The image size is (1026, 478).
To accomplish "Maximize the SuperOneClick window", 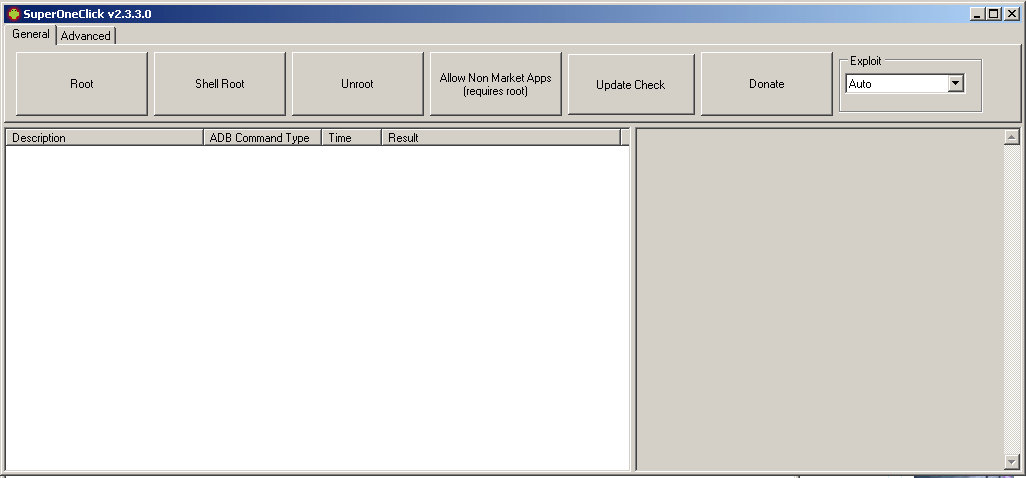I will coord(994,14).
